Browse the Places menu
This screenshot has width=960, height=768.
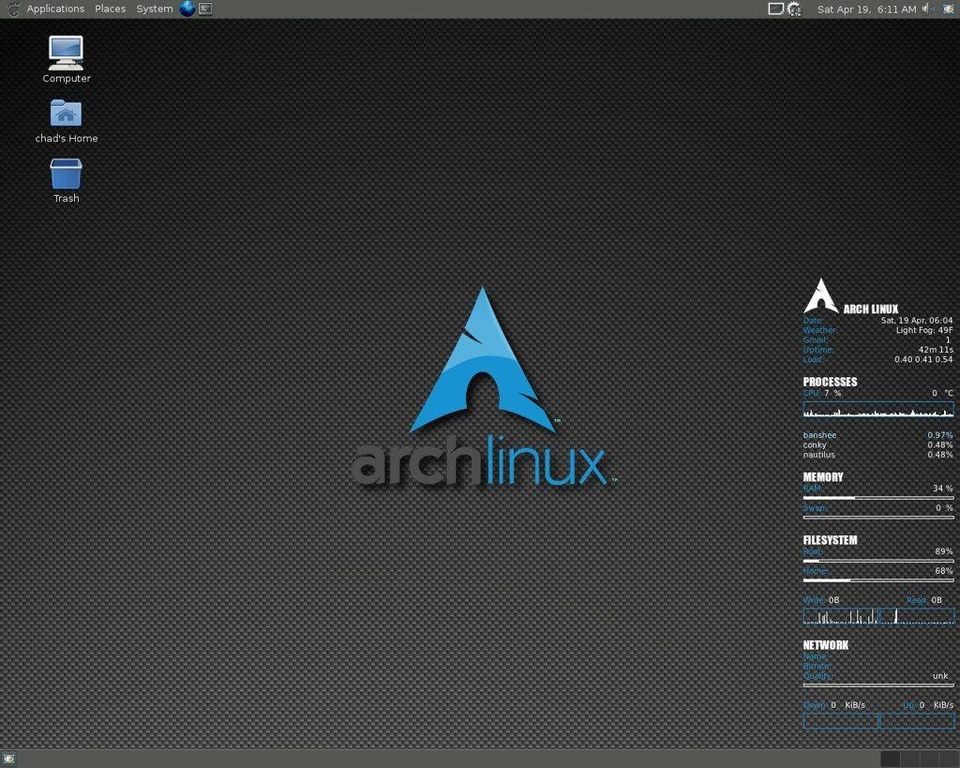click(x=110, y=9)
